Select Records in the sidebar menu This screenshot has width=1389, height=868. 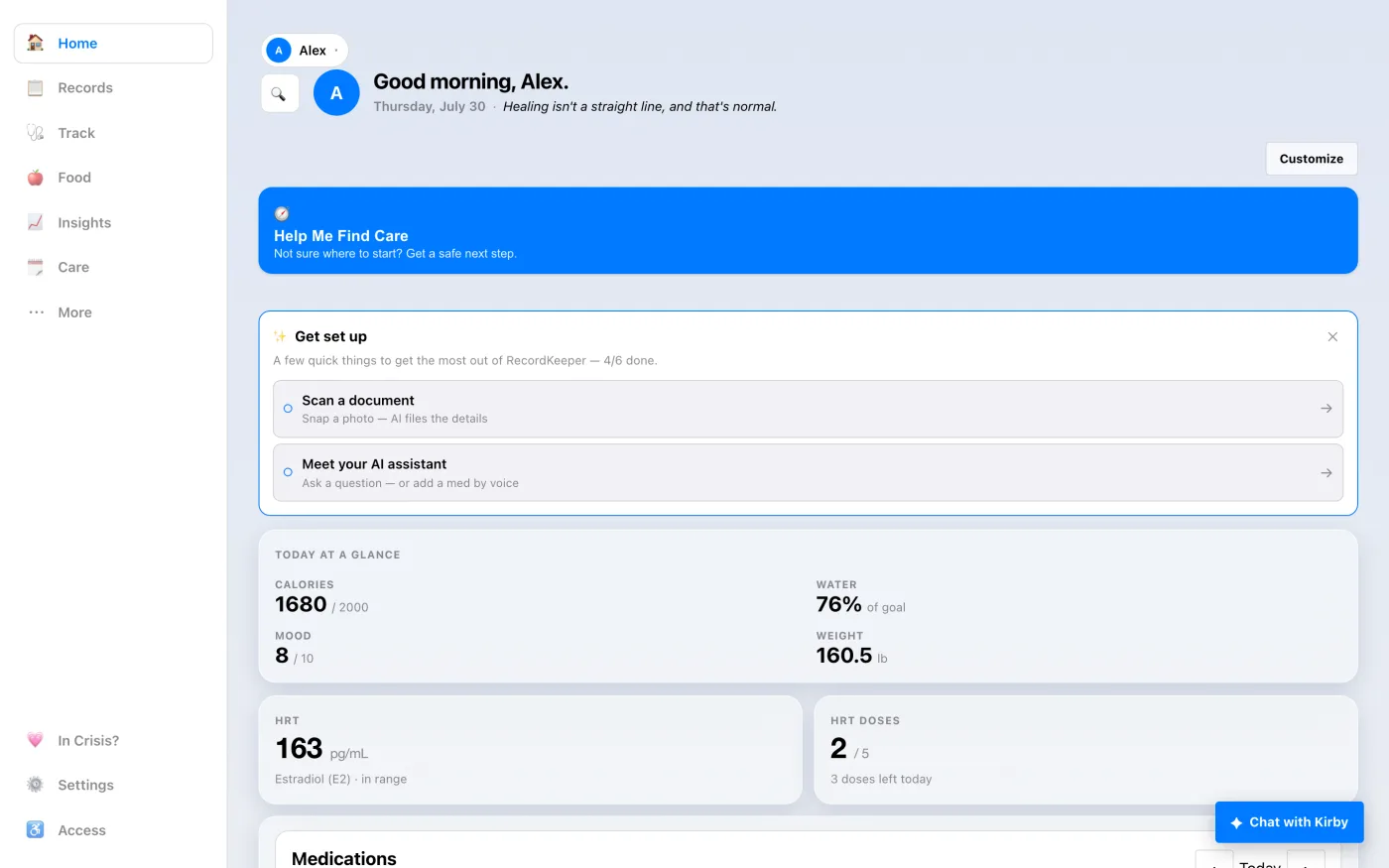(x=113, y=87)
